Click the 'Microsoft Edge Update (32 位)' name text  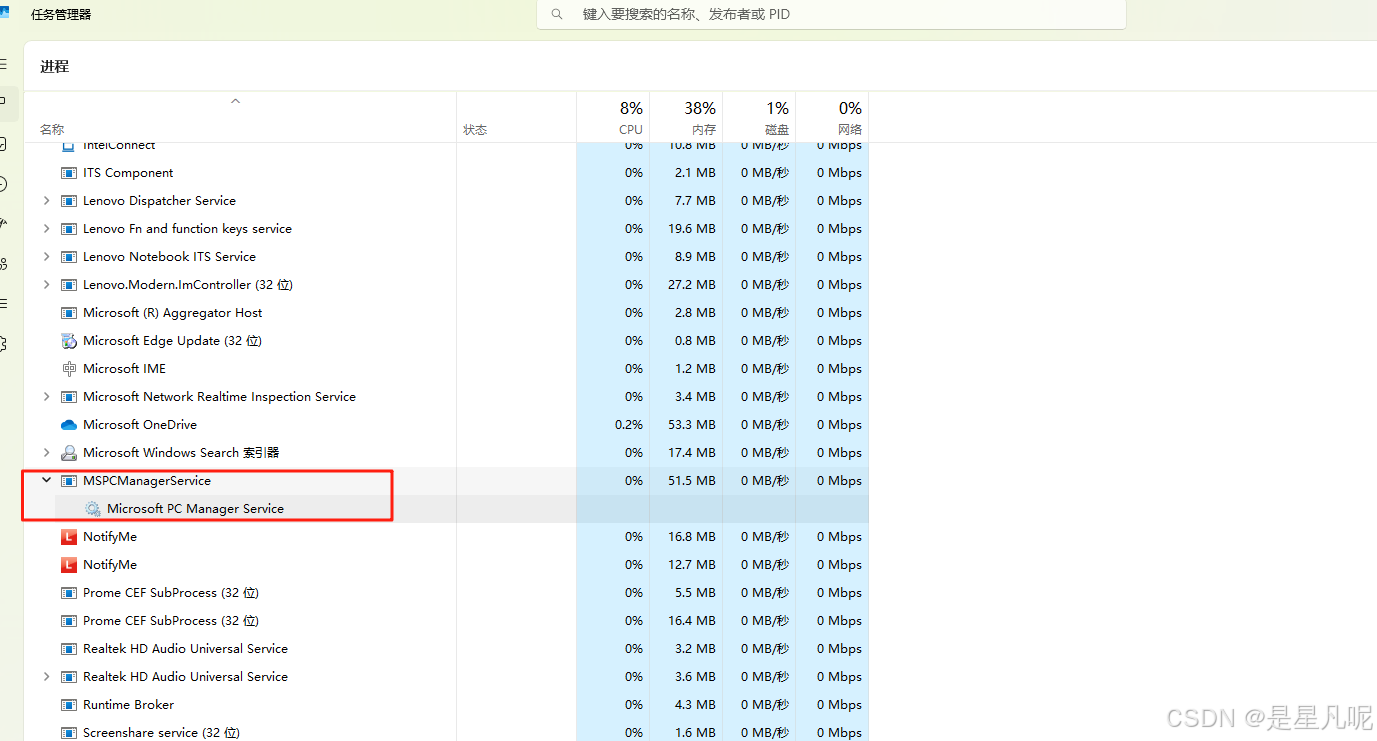pos(172,341)
